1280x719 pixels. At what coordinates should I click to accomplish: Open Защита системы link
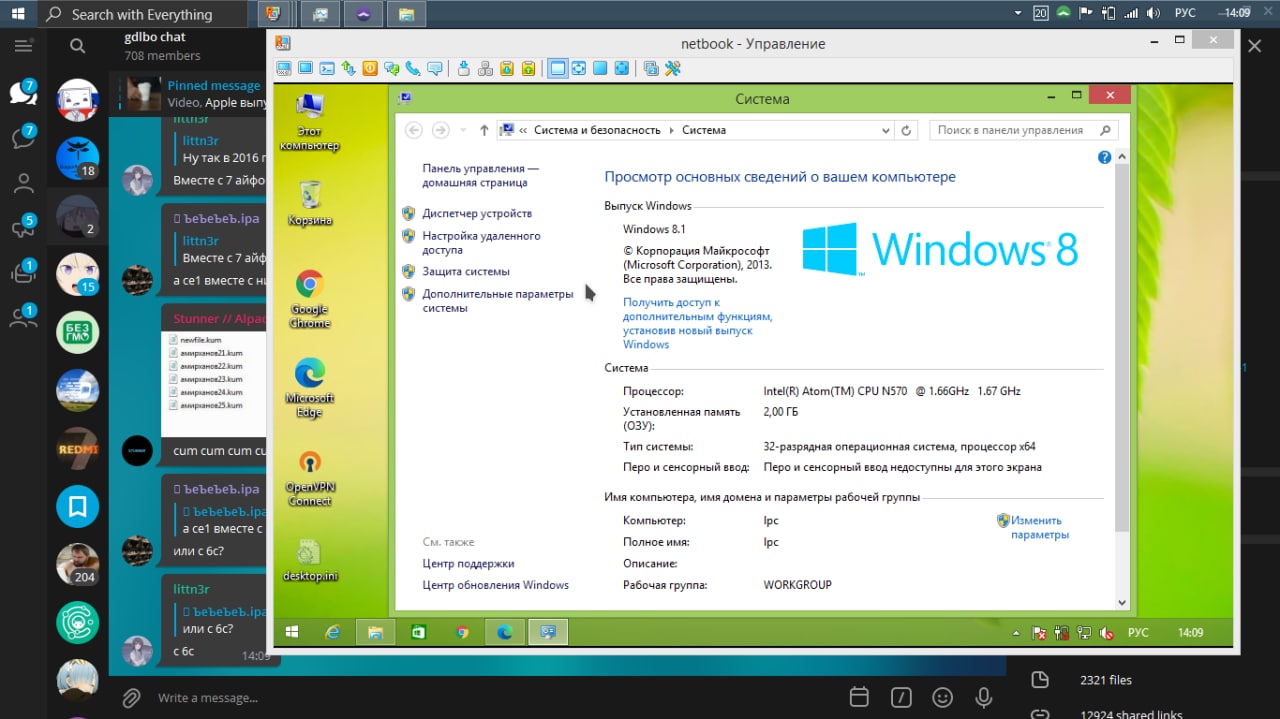[466, 272]
